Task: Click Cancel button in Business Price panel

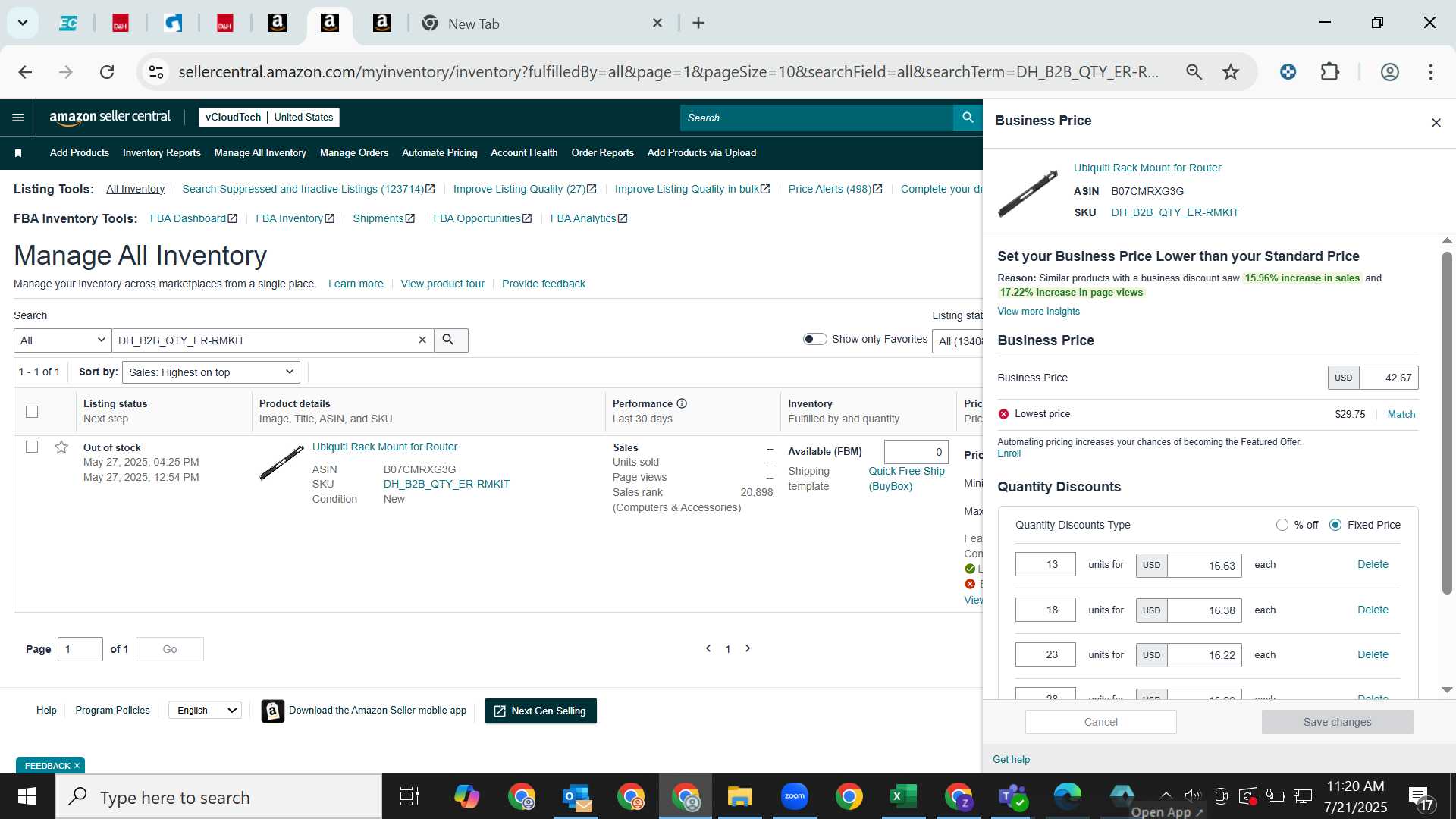Action: click(x=1100, y=722)
